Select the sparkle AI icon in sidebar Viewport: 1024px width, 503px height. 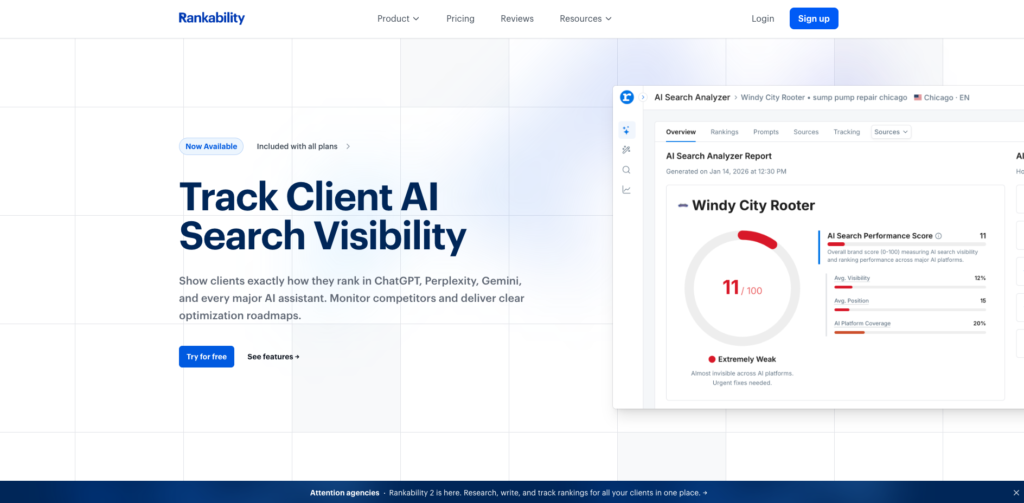tap(626, 130)
